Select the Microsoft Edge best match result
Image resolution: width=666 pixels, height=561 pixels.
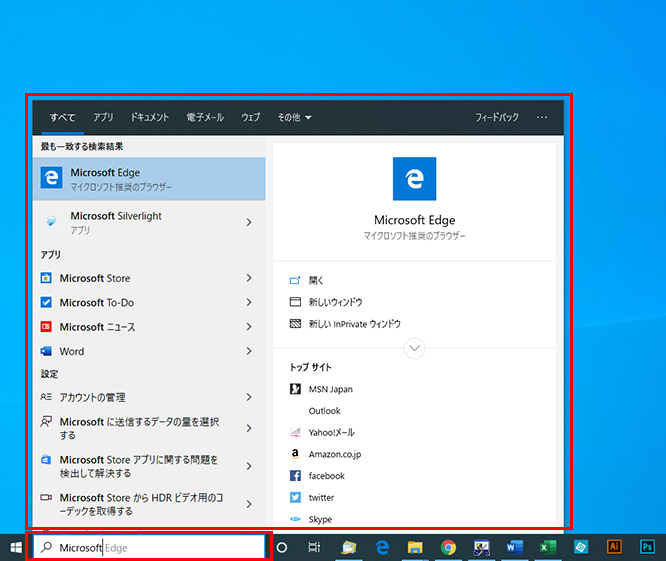click(150, 179)
